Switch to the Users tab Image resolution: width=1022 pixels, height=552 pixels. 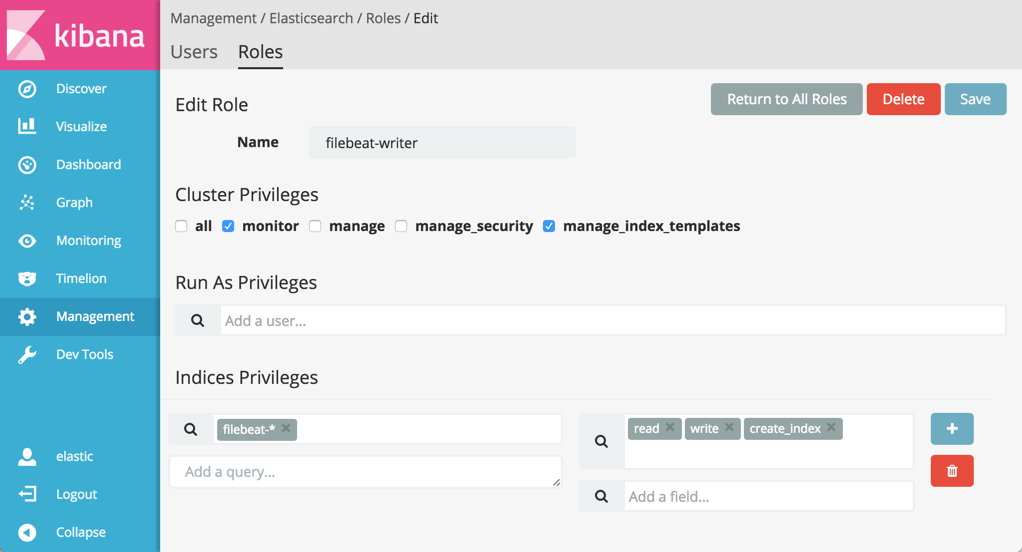(x=194, y=52)
